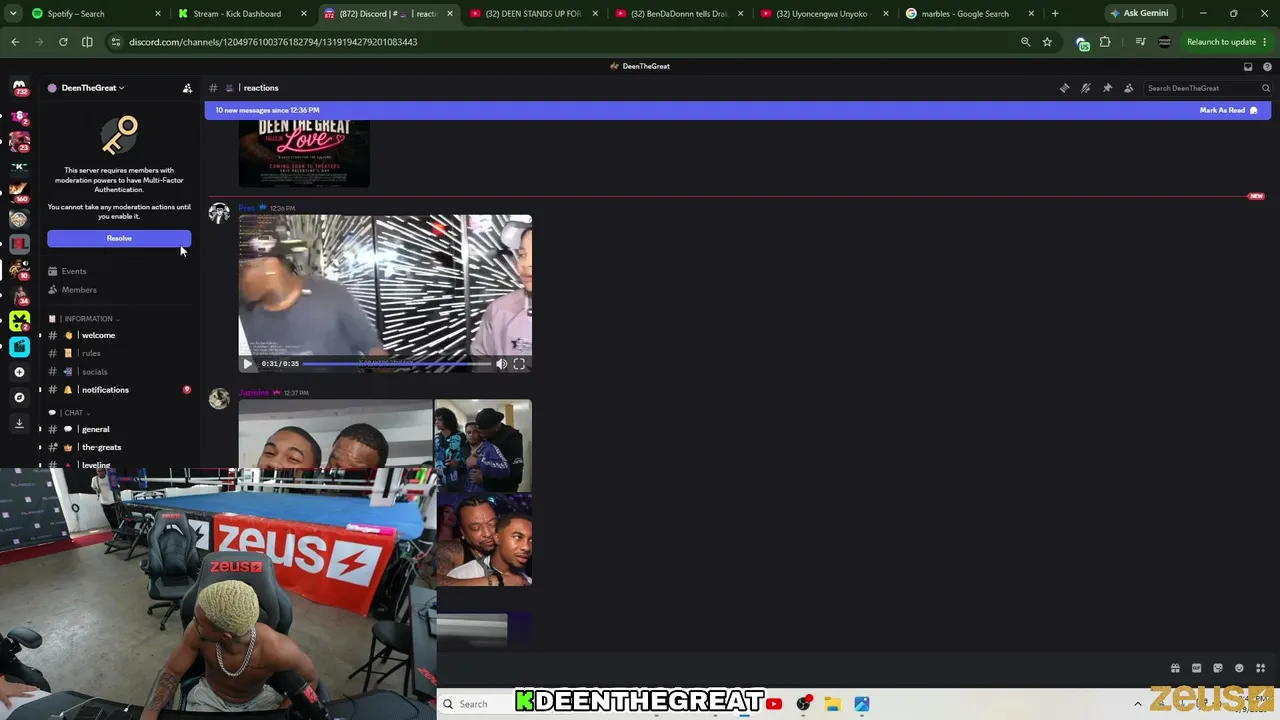Open the Deen The Great Love poster image
This screenshot has height=720, width=1280.
[x=304, y=153]
